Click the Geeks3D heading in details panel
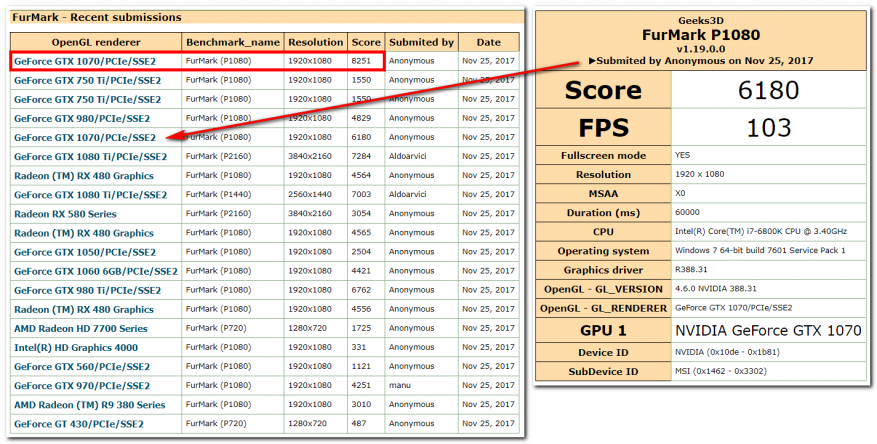 click(701, 21)
